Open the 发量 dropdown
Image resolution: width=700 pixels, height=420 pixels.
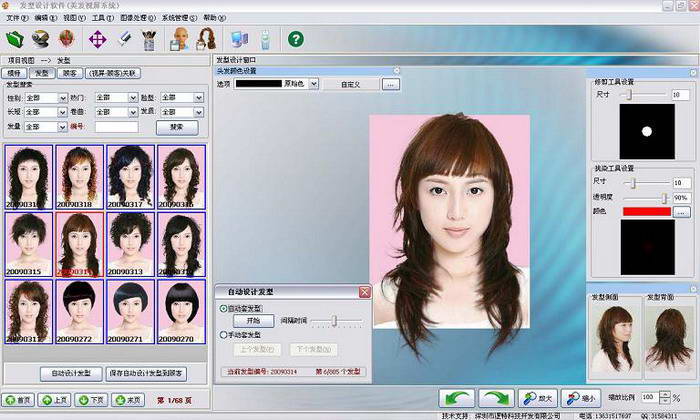[63, 127]
